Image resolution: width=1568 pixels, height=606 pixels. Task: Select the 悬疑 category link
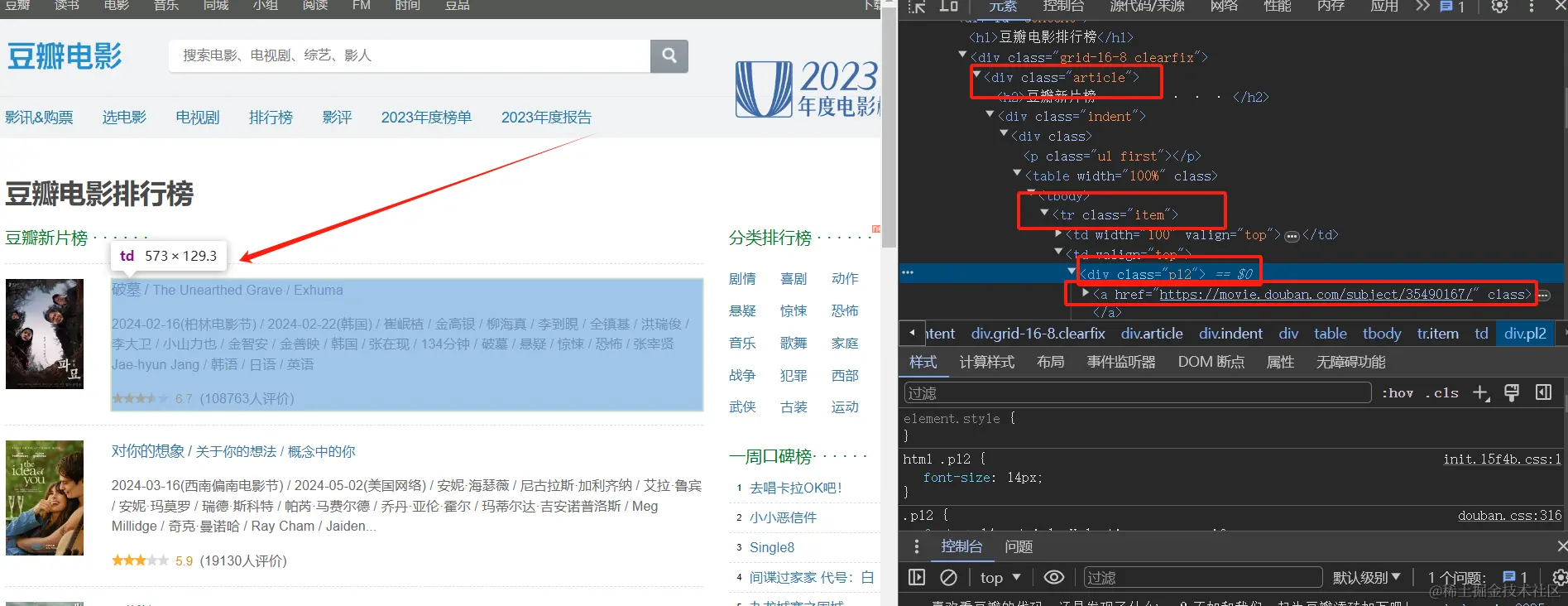tap(742, 310)
